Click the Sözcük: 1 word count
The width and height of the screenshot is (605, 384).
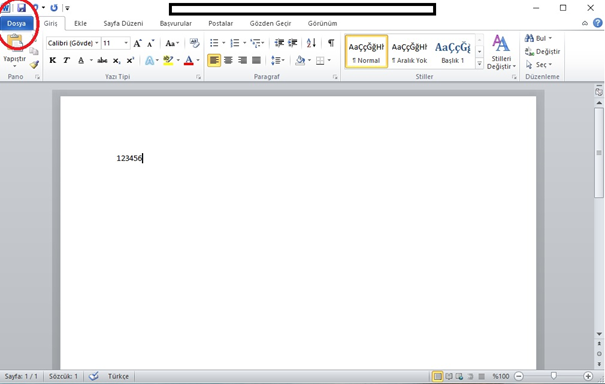point(63,376)
